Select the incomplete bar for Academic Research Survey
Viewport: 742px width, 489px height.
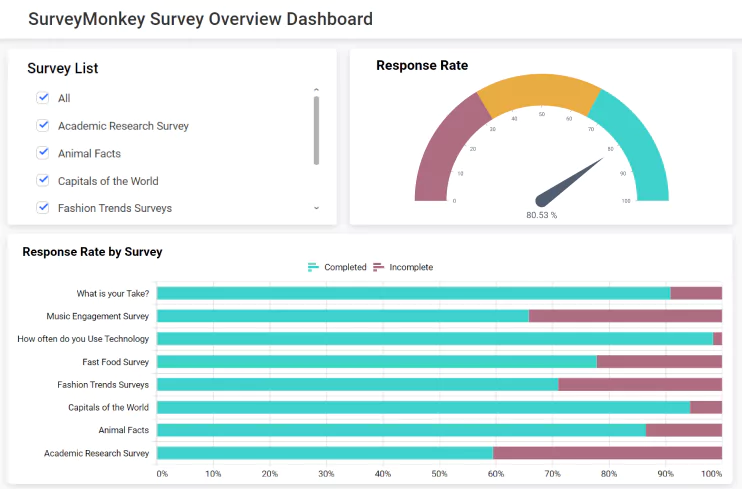[x=607, y=453]
